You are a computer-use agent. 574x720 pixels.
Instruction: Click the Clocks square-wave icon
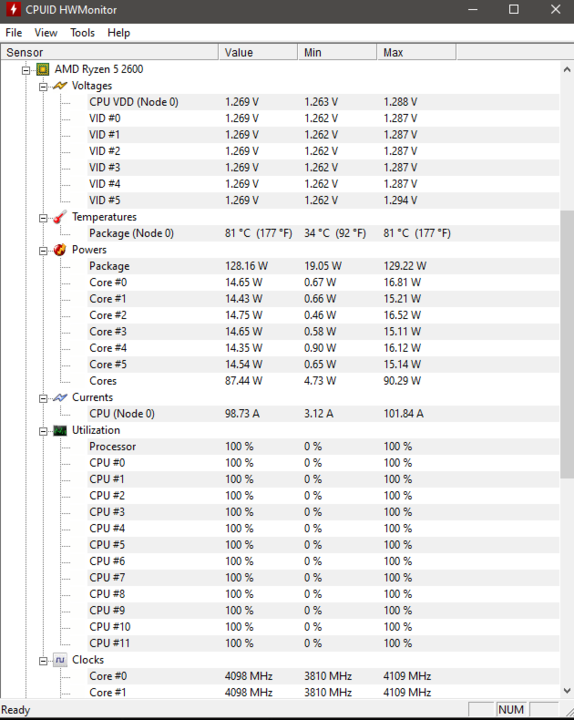pyautogui.click(x=60, y=660)
